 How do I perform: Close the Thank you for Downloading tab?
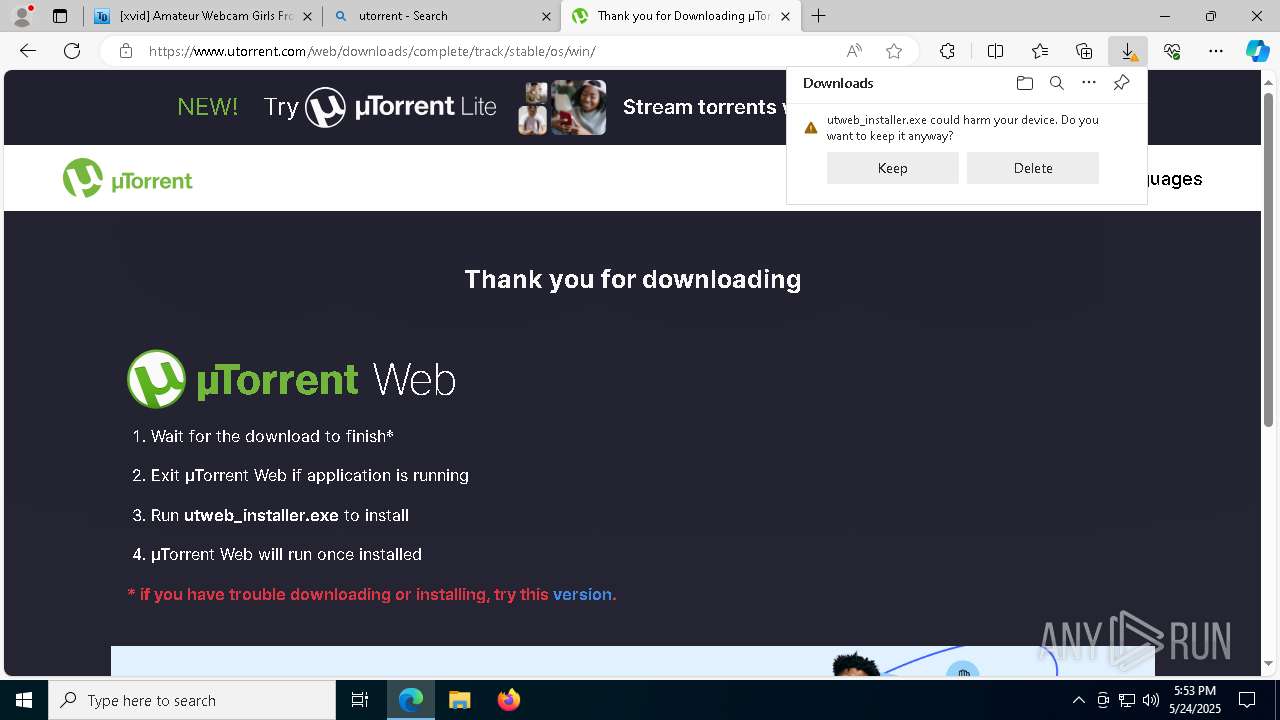785,16
